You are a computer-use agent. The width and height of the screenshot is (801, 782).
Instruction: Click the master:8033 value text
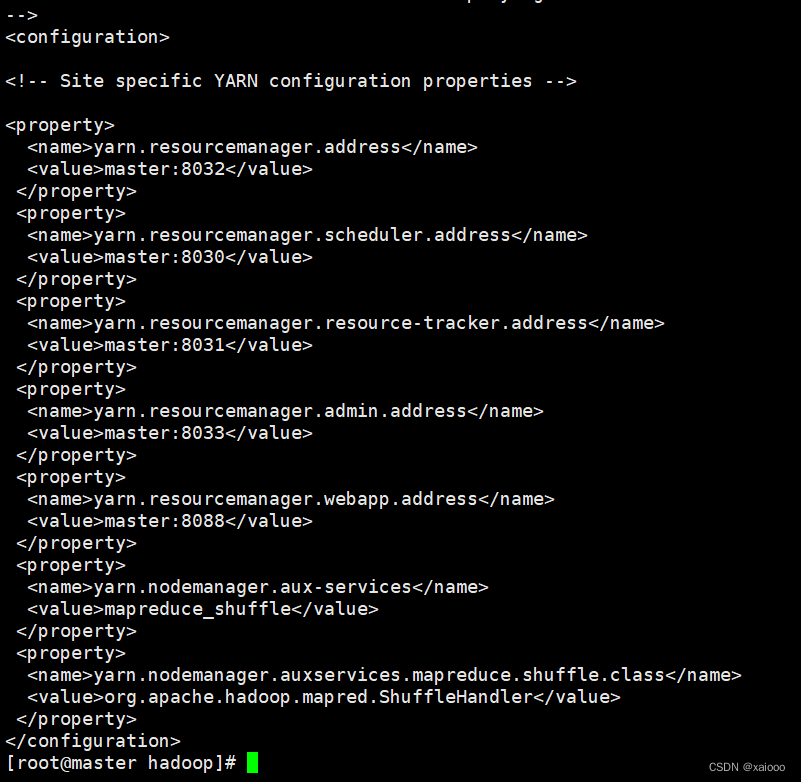click(164, 433)
